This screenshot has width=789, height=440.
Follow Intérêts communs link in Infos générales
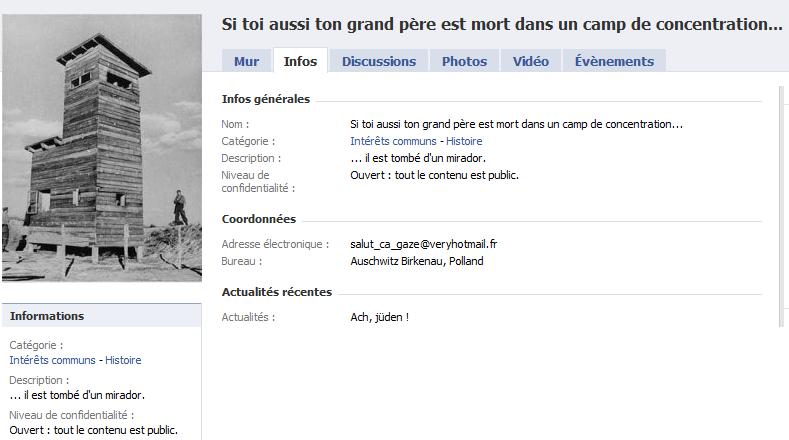point(393,141)
